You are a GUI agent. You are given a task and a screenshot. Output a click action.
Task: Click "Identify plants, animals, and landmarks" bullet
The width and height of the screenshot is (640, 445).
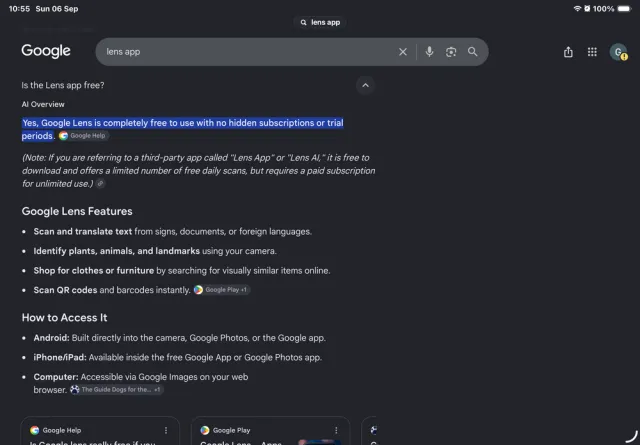pyautogui.click(x=155, y=251)
